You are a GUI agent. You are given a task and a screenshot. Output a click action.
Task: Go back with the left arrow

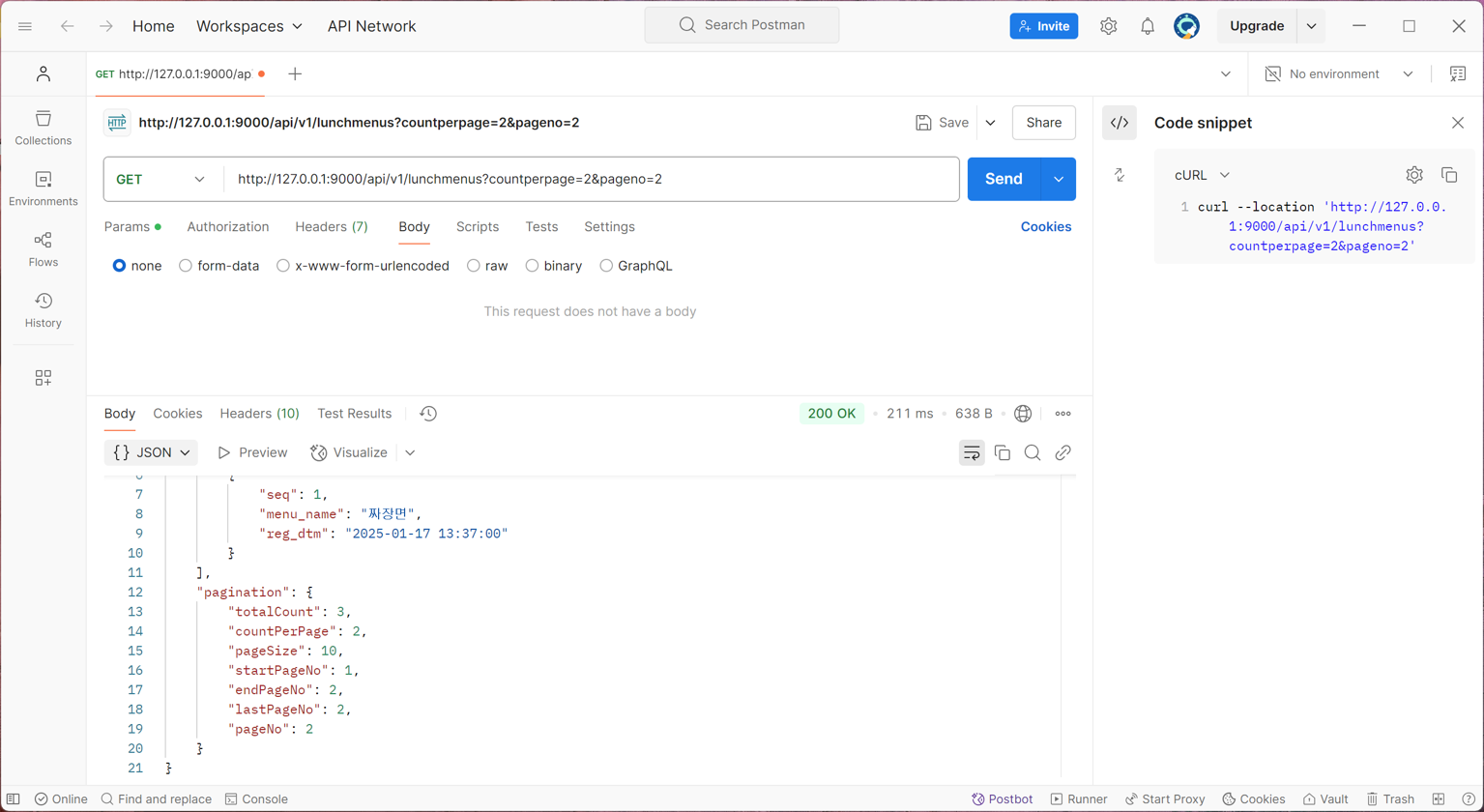click(x=68, y=26)
